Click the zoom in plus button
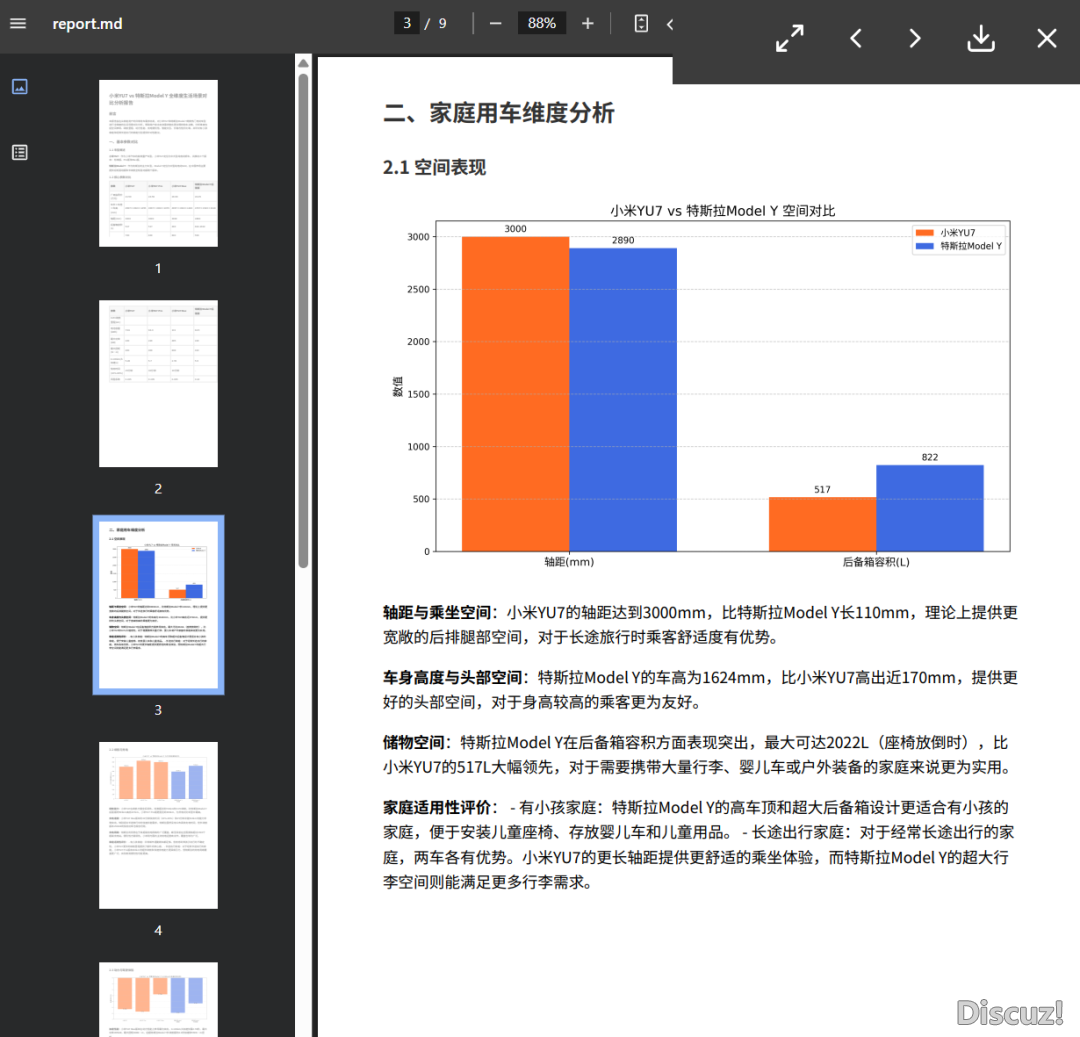This screenshot has width=1080, height=1037. 588,23
